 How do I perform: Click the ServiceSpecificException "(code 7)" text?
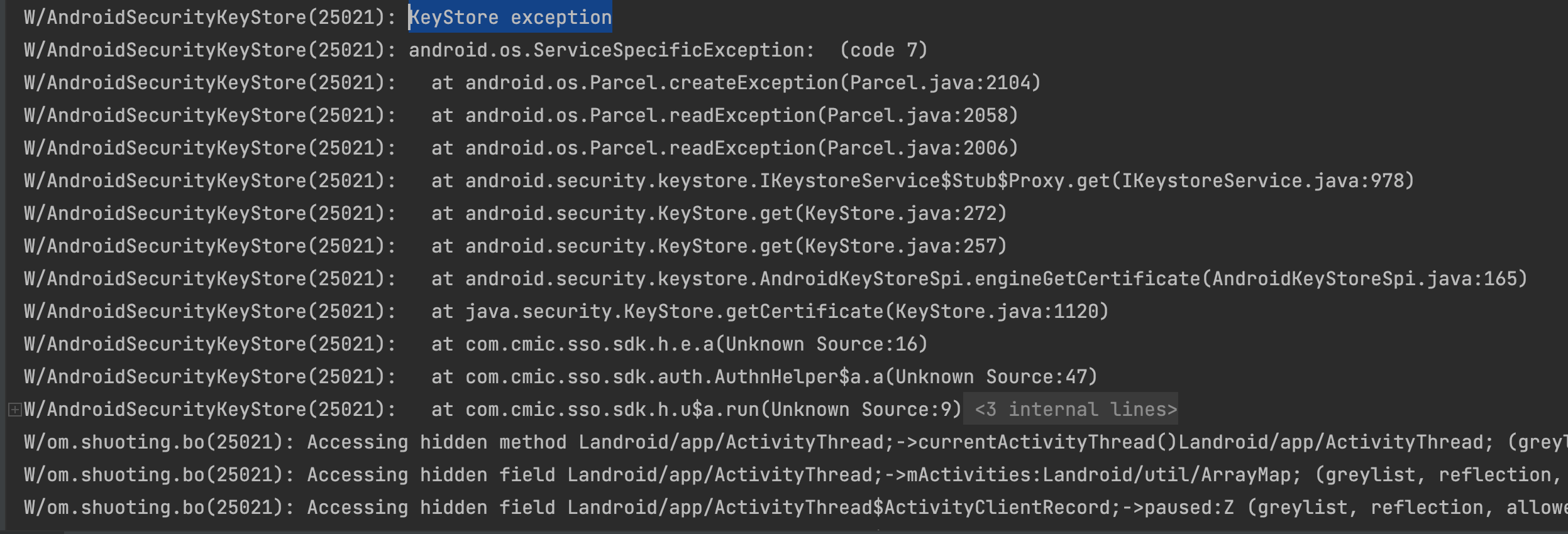883,50
